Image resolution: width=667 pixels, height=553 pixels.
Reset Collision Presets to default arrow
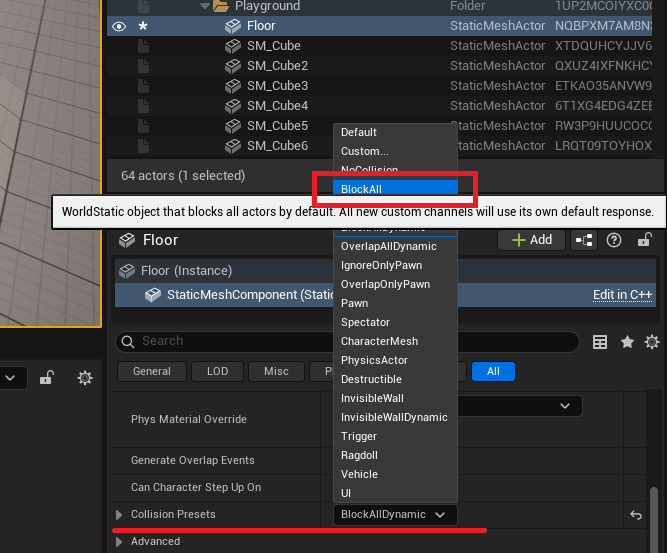pyautogui.click(x=636, y=515)
